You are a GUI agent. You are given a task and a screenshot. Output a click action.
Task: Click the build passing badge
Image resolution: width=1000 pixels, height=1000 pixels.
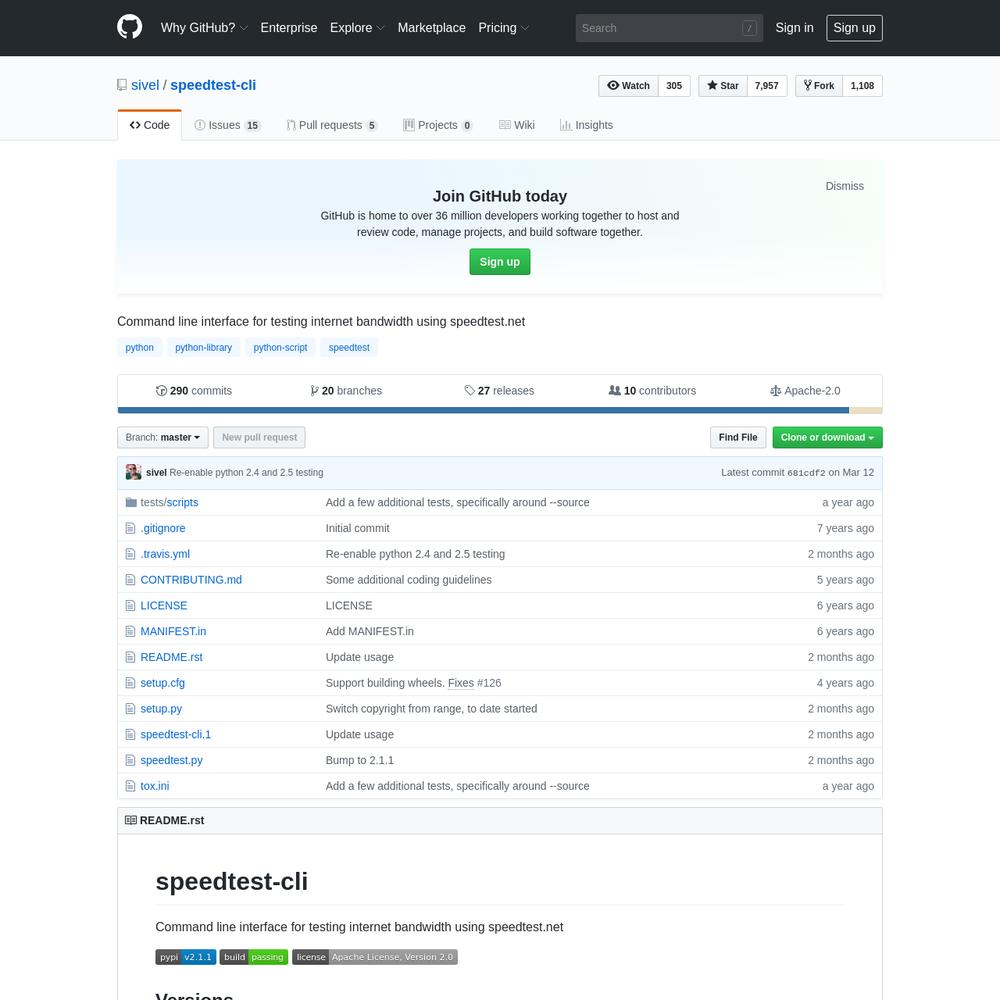coord(254,957)
